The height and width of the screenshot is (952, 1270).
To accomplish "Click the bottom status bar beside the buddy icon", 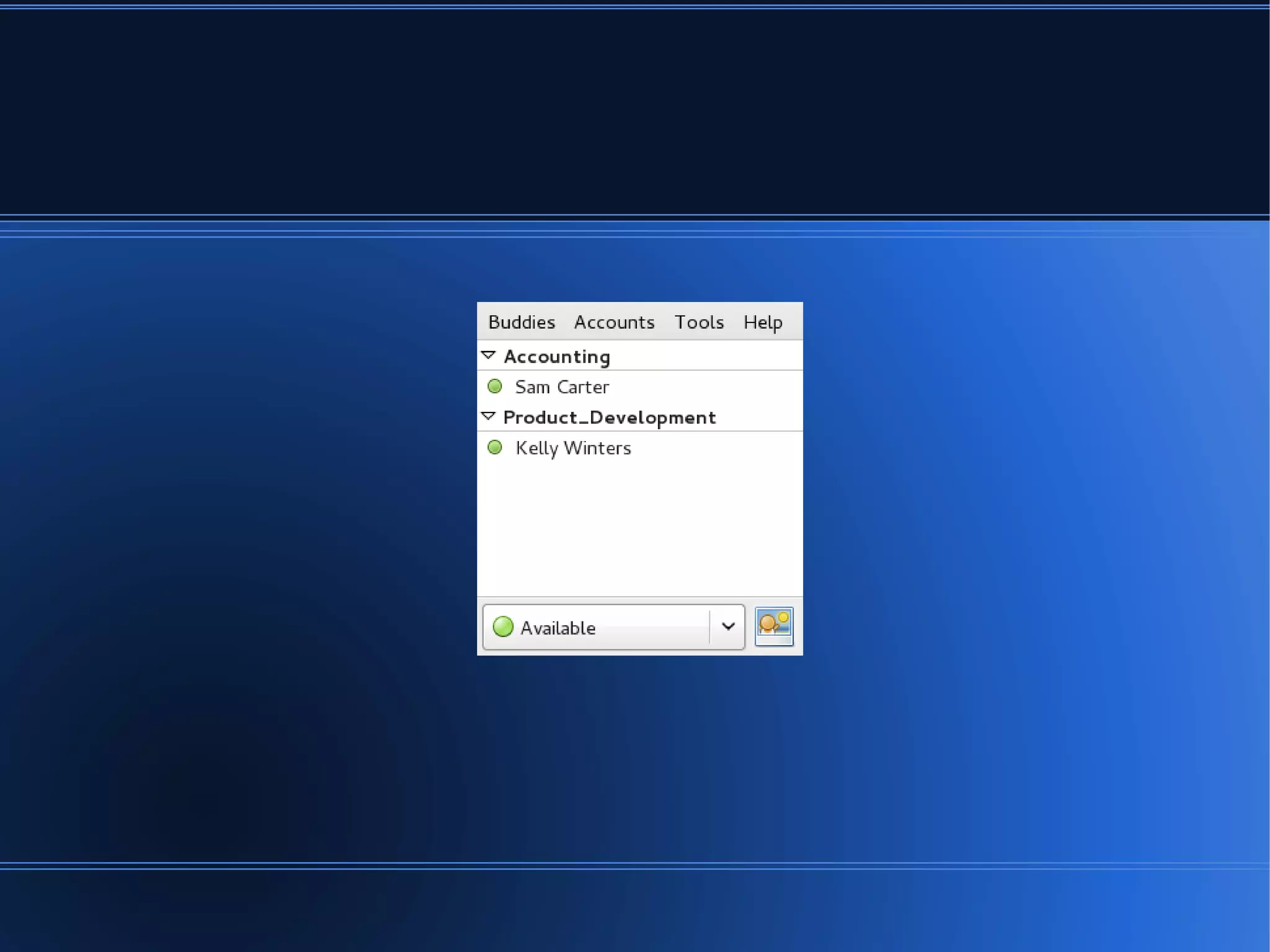I will 749,626.
